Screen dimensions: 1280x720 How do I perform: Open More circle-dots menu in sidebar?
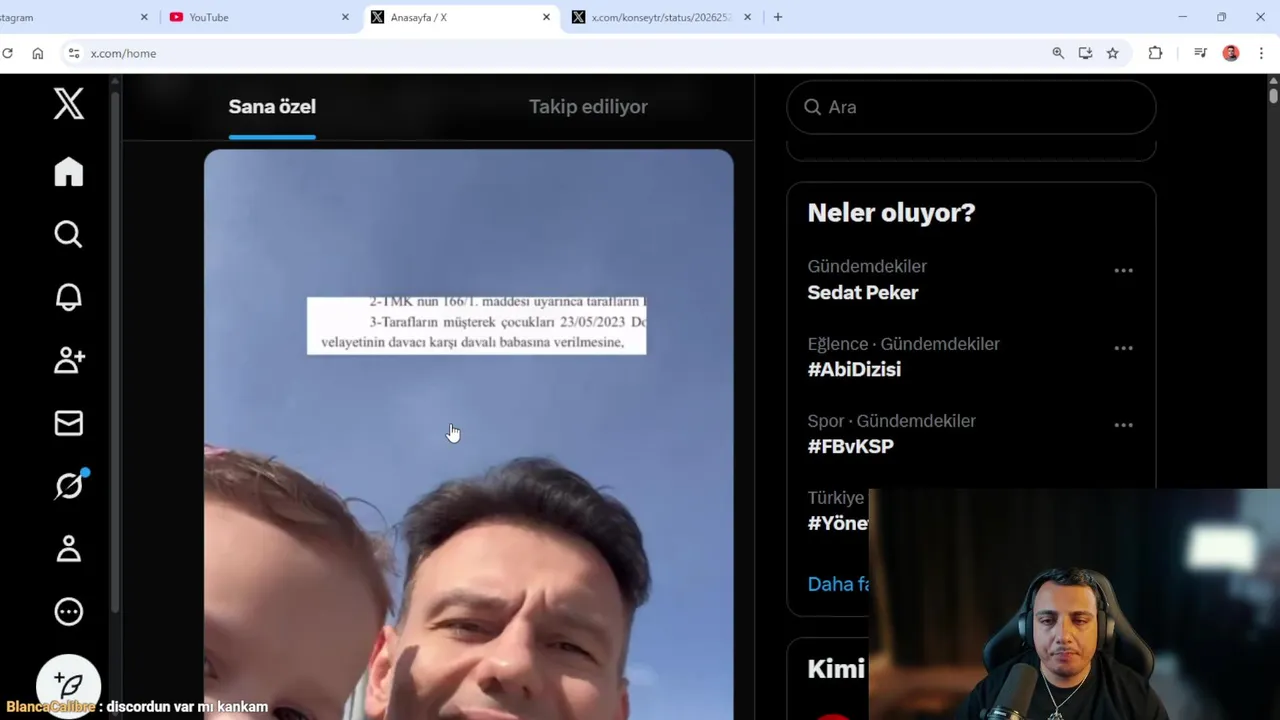click(x=69, y=611)
